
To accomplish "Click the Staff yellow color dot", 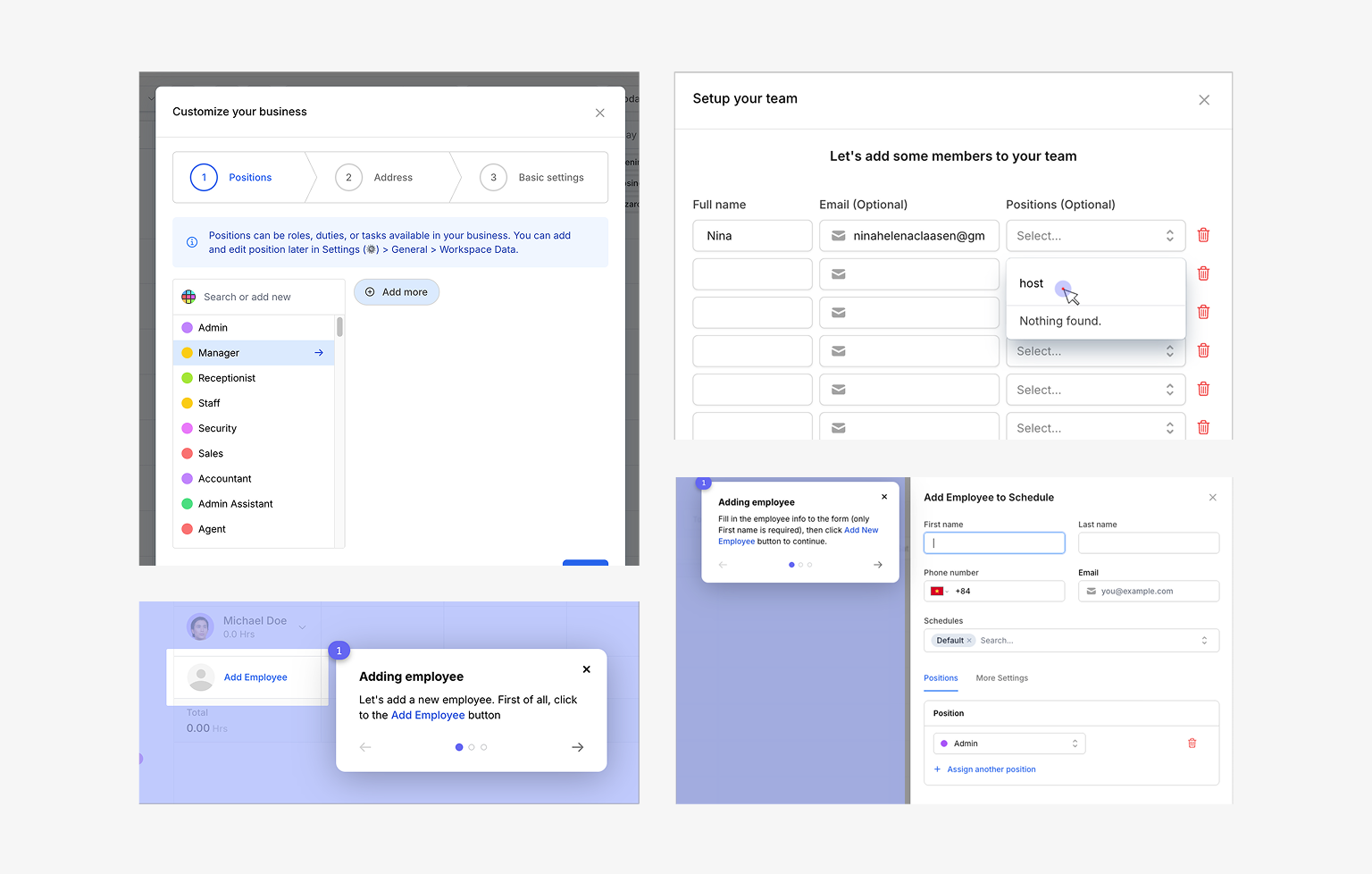I will coord(188,403).
